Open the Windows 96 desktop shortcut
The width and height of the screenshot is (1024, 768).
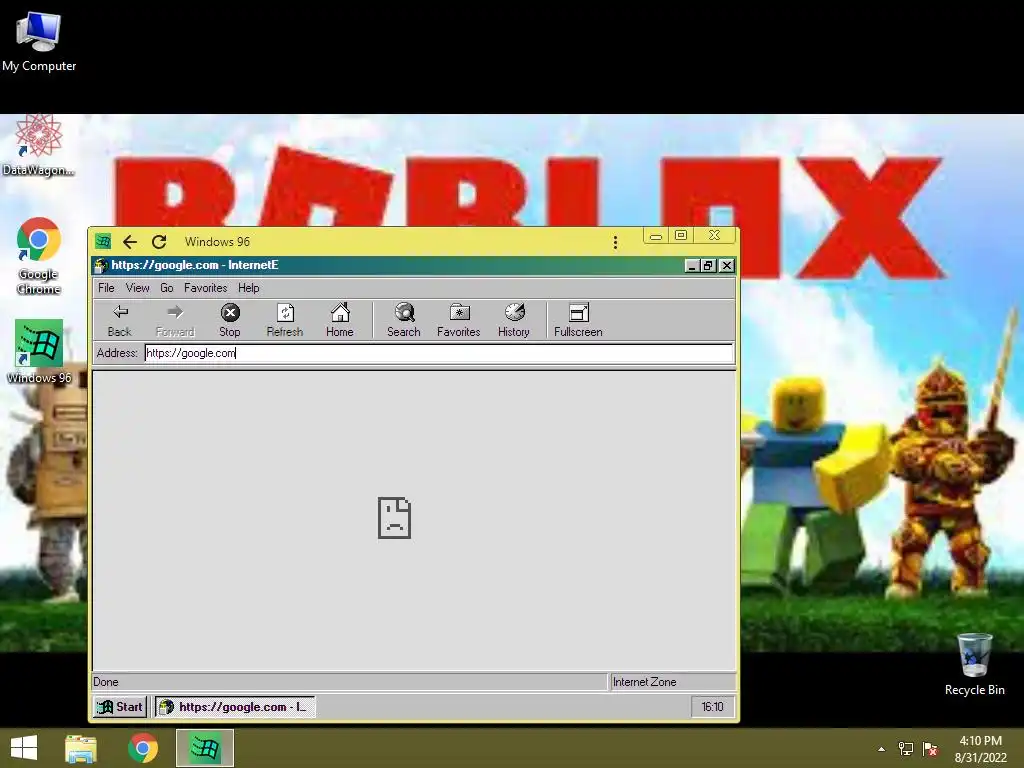tap(39, 351)
